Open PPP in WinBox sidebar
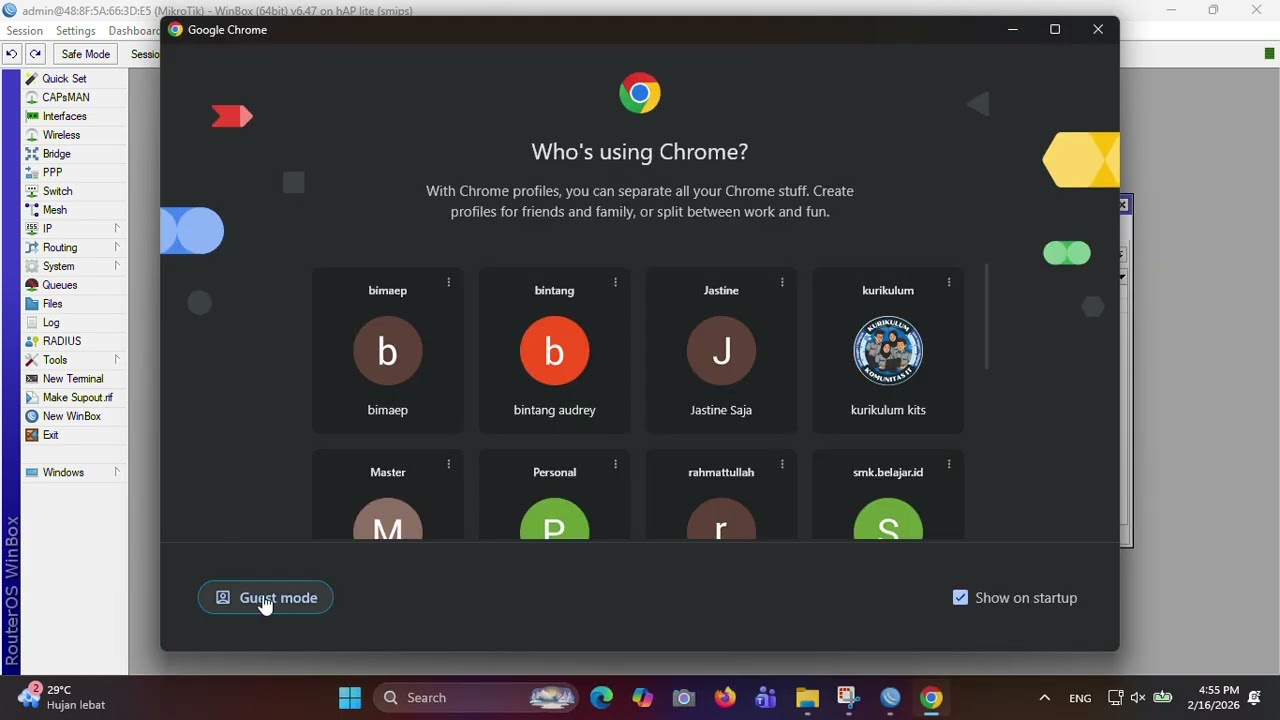Viewport: 1280px width, 720px height. tap(52, 172)
